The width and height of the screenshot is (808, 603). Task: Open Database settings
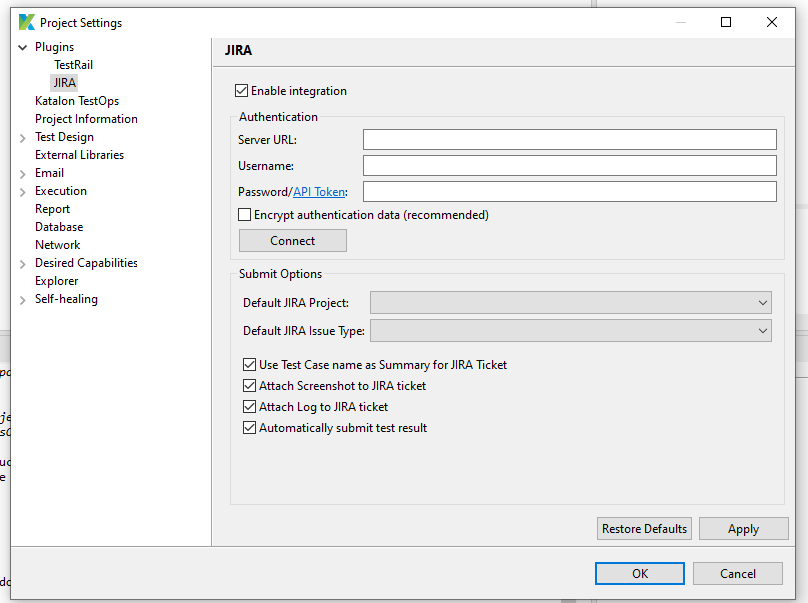click(59, 227)
